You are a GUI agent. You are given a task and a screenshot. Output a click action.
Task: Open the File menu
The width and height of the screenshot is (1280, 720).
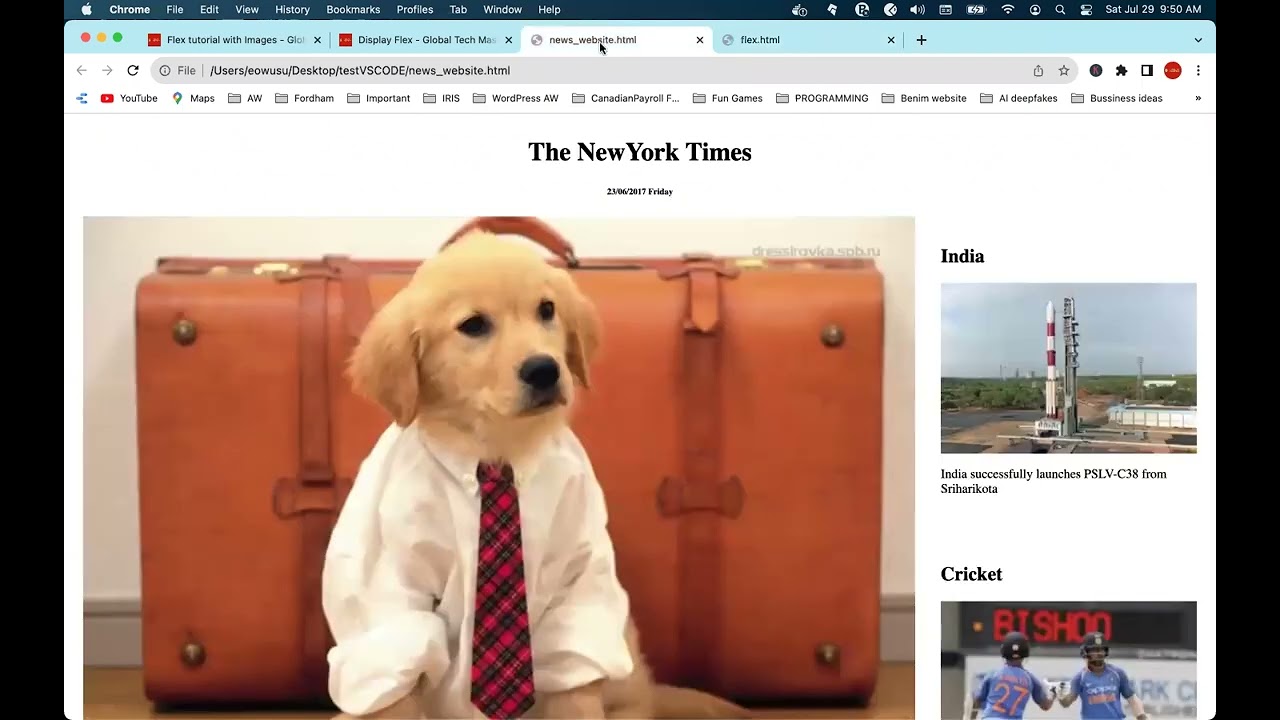click(x=175, y=10)
